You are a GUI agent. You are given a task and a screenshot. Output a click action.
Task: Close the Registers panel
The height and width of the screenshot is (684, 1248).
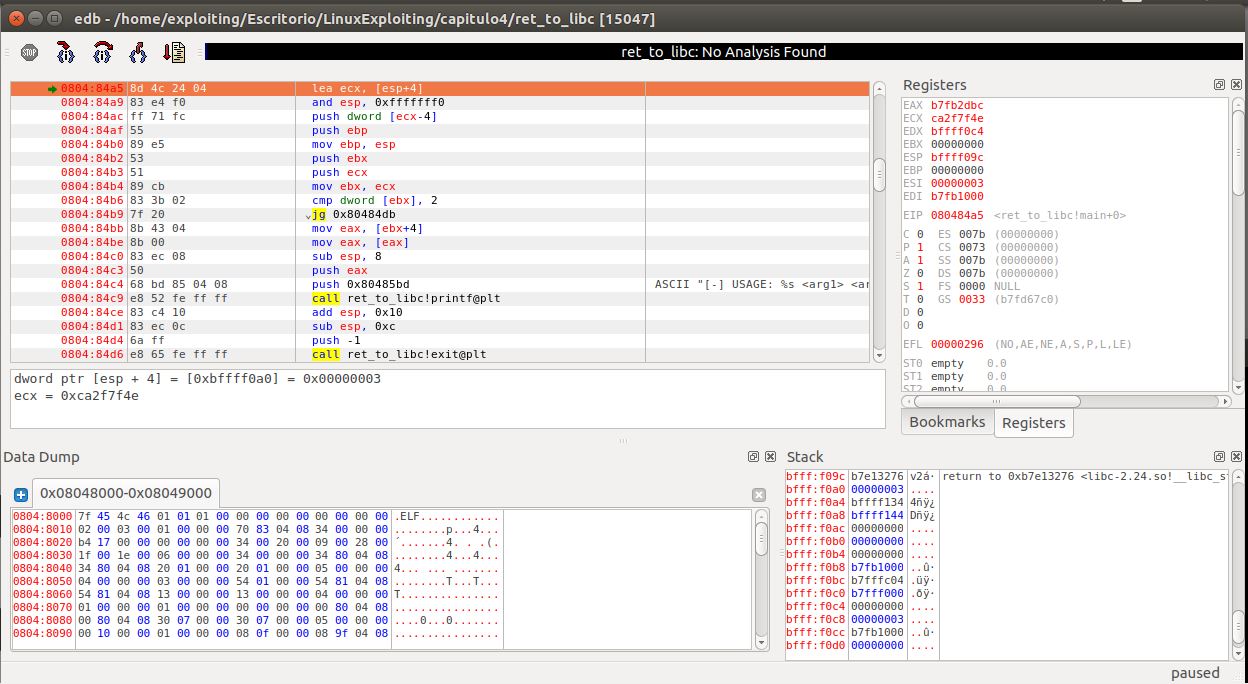coord(1235,85)
